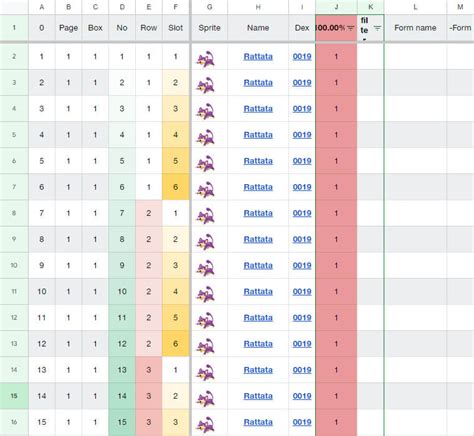Image resolution: width=474 pixels, height=436 pixels.
Task: Click the Sprite header cell
Action: pyautogui.click(x=209, y=28)
